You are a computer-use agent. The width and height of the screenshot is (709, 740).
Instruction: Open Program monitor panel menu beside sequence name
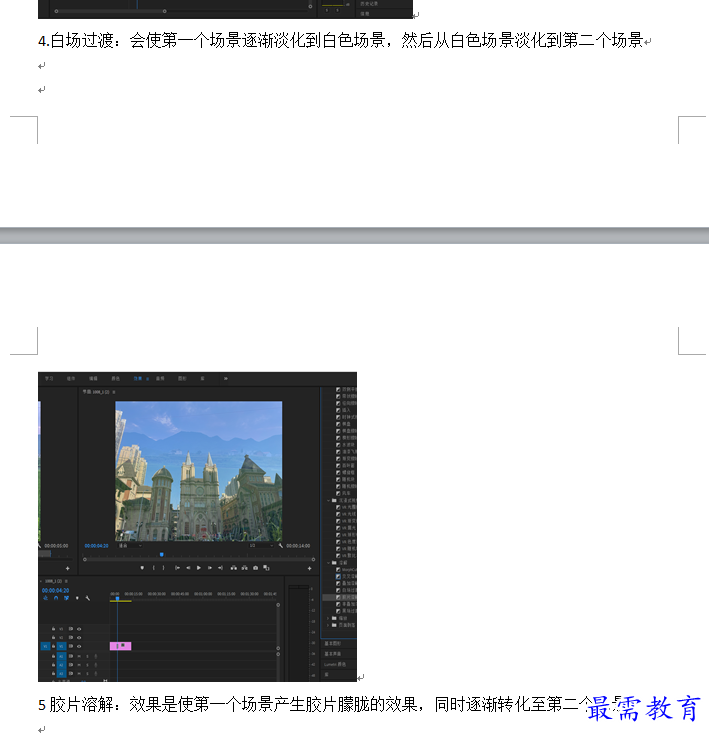click(x=114, y=392)
